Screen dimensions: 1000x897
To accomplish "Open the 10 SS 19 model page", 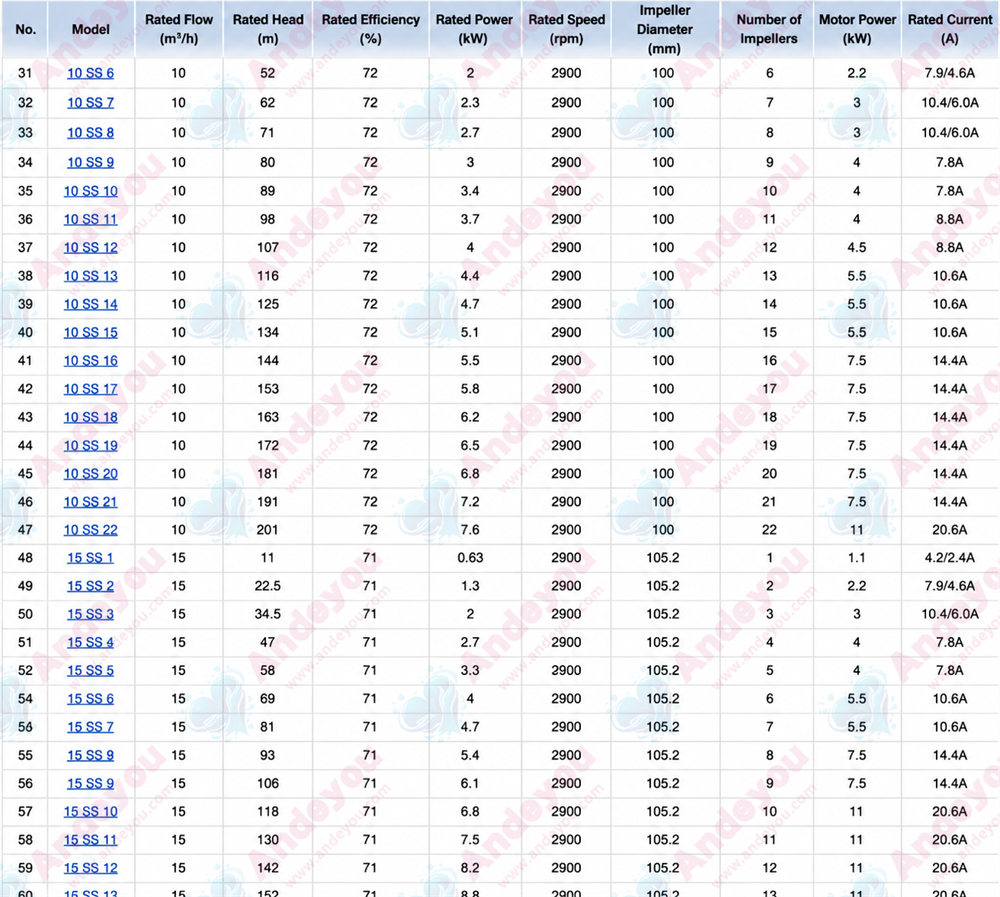I will click(x=91, y=446).
